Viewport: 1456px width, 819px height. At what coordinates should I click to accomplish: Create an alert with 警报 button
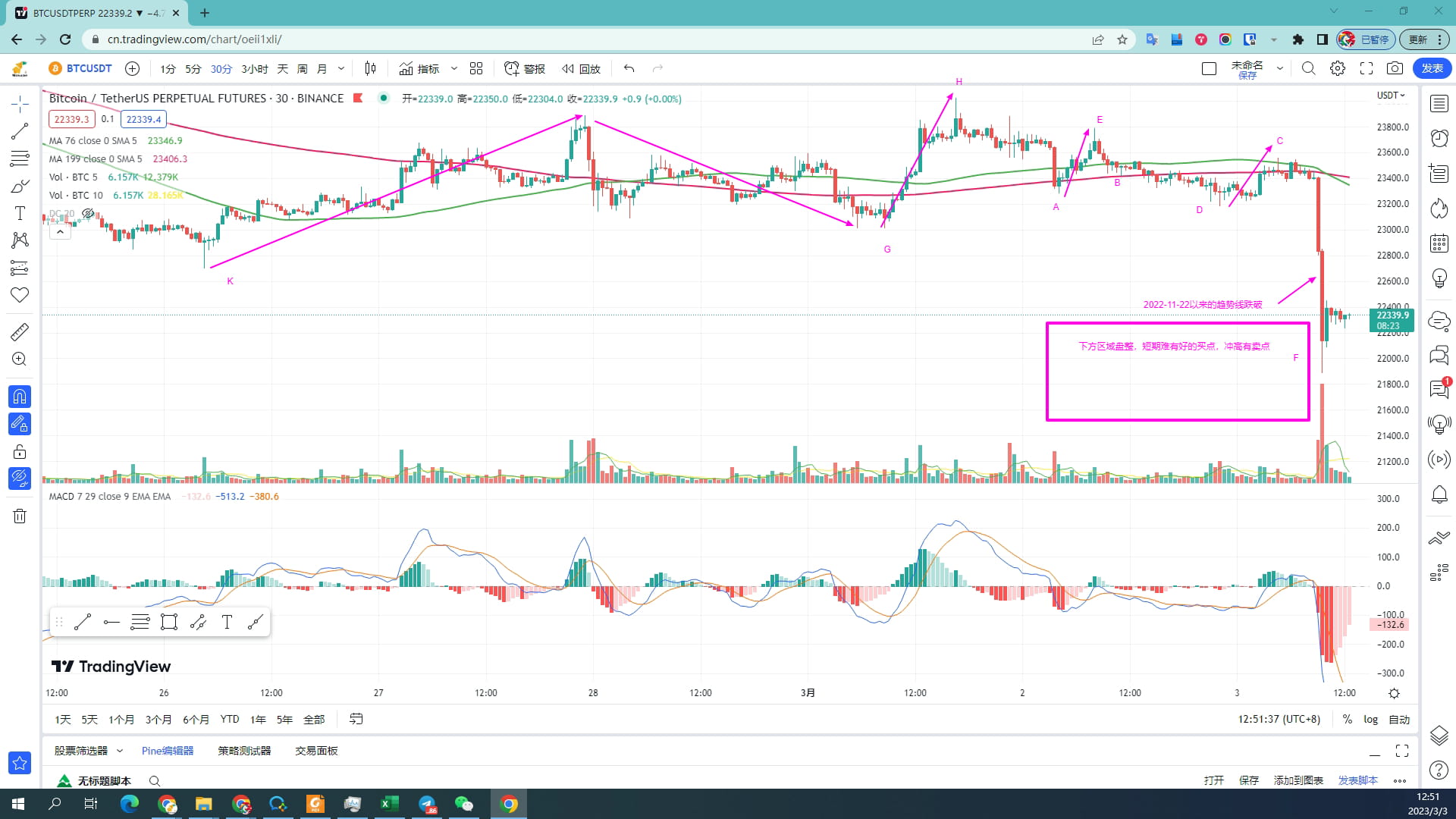click(x=525, y=68)
